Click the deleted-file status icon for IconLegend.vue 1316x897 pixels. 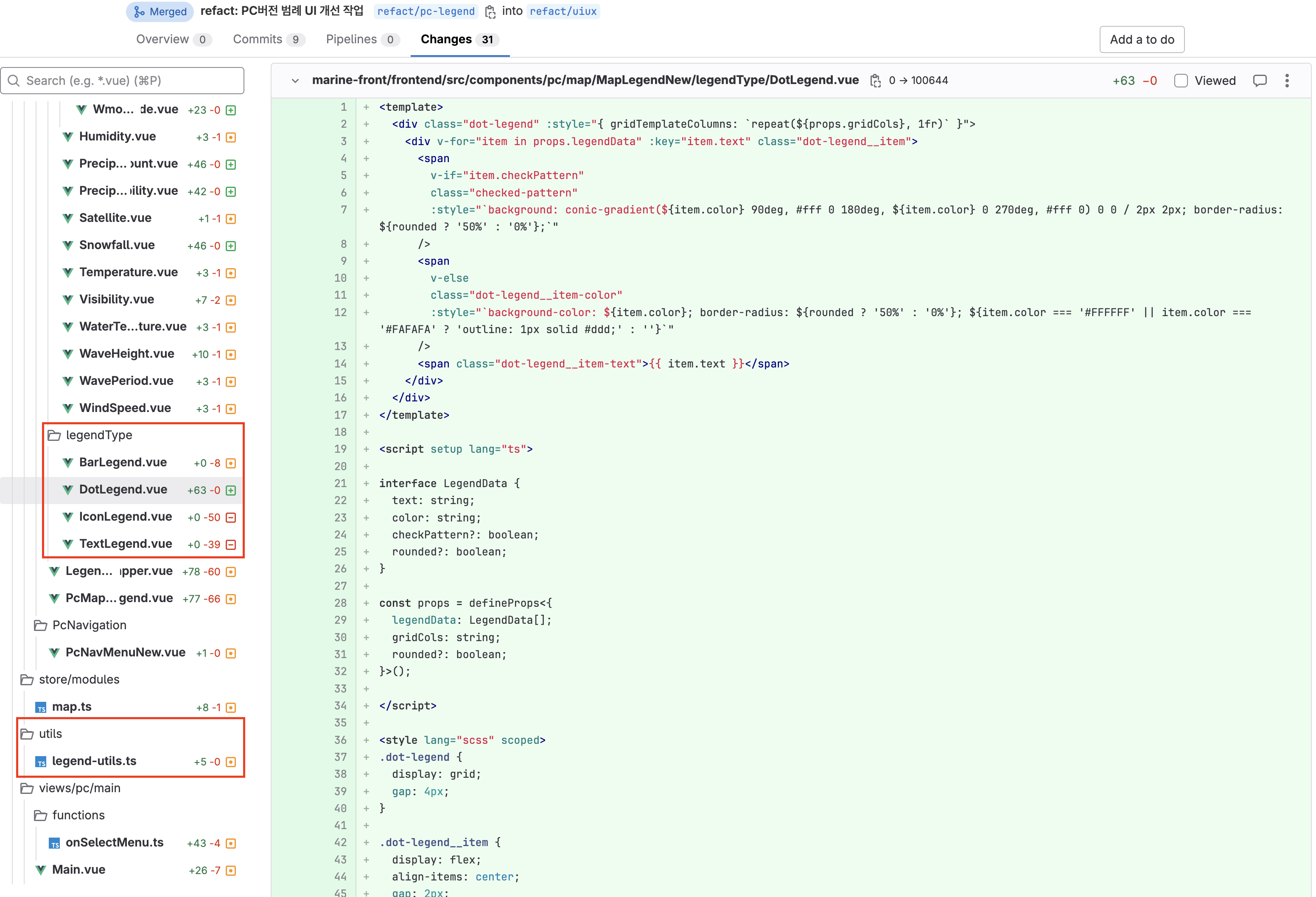click(x=231, y=518)
